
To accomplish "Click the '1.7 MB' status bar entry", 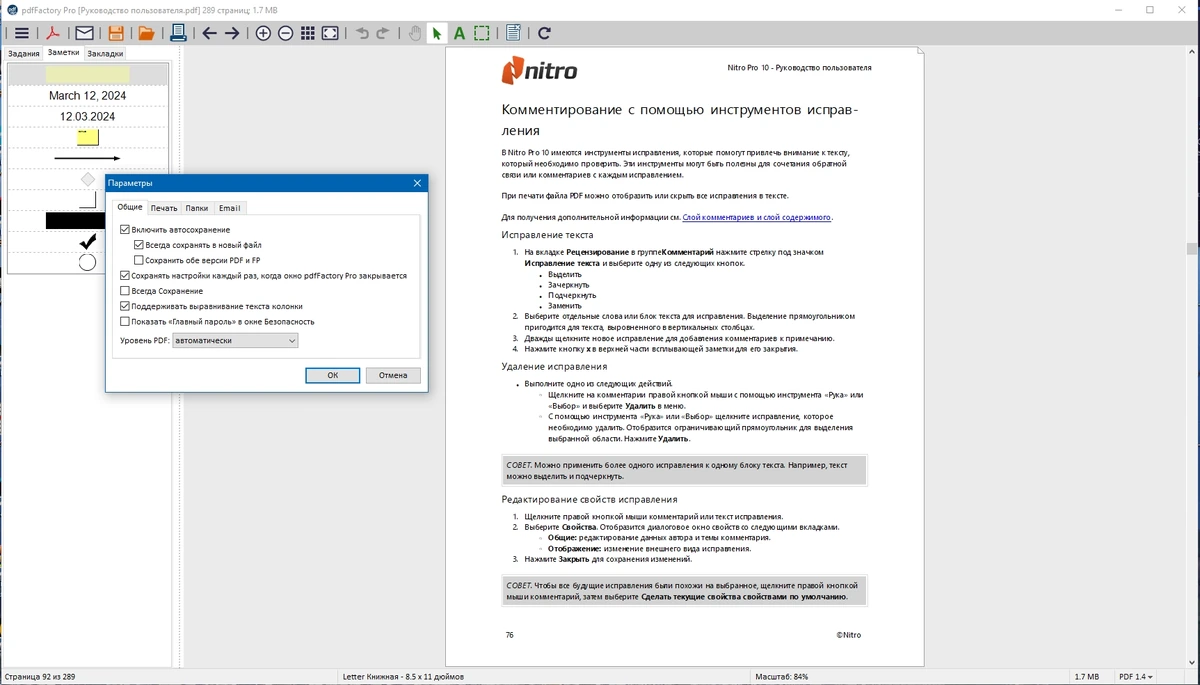I will point(1086,677).
